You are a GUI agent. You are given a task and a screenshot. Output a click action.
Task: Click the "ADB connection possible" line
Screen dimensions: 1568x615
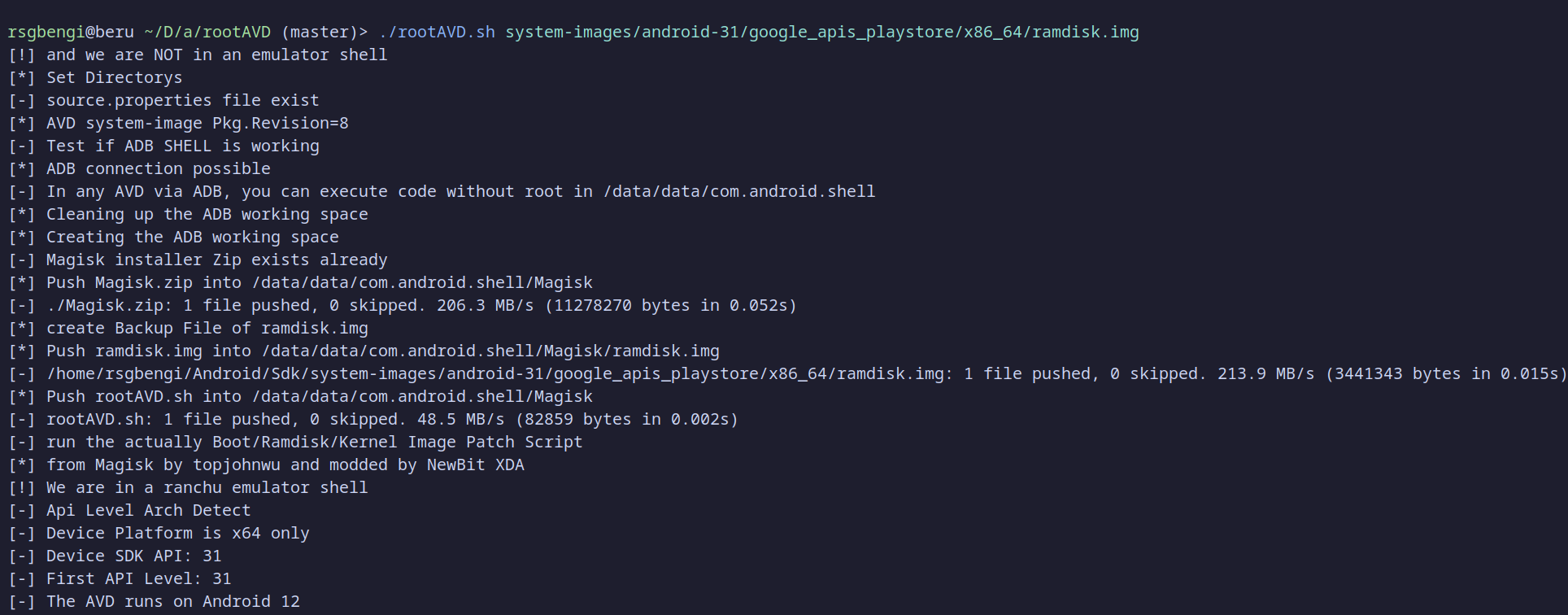[x=158, y=169]
